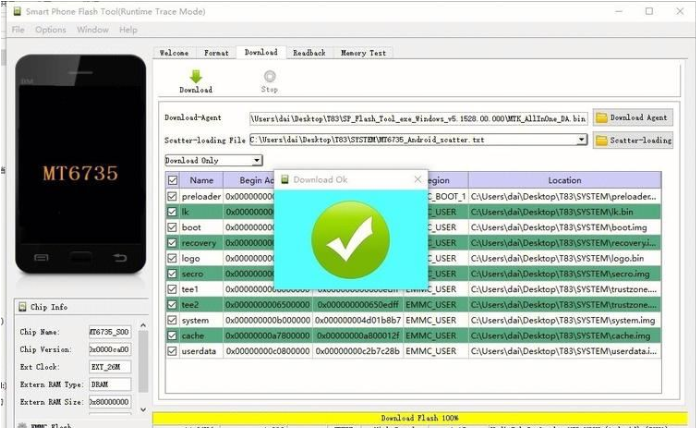Click the Download Ok dialog title icon
The height and width of the screenshot is (428, 696).
tap(285, 179)
